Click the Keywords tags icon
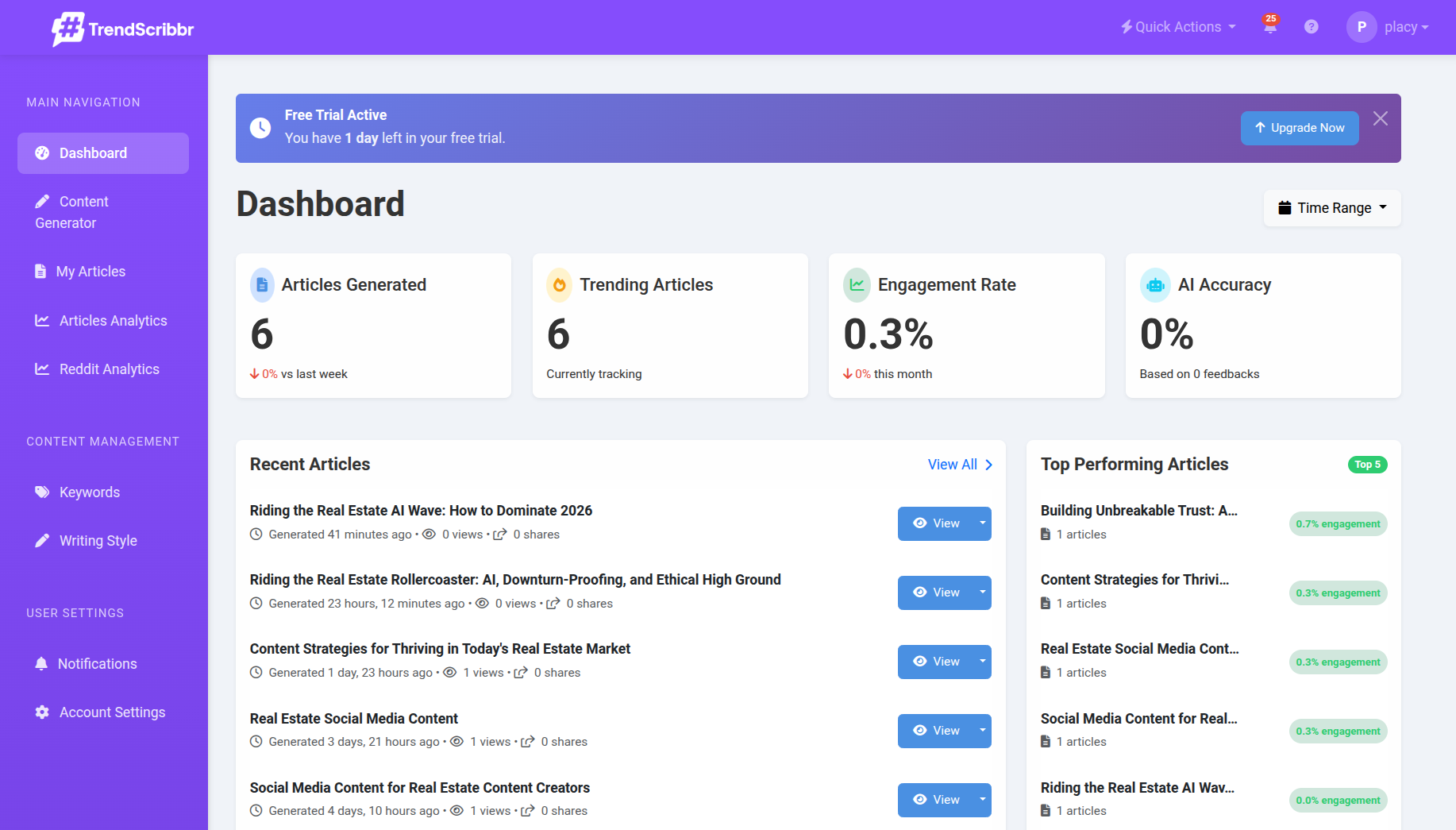Screen dimensions: 1456x830 [x=42, y=492]
